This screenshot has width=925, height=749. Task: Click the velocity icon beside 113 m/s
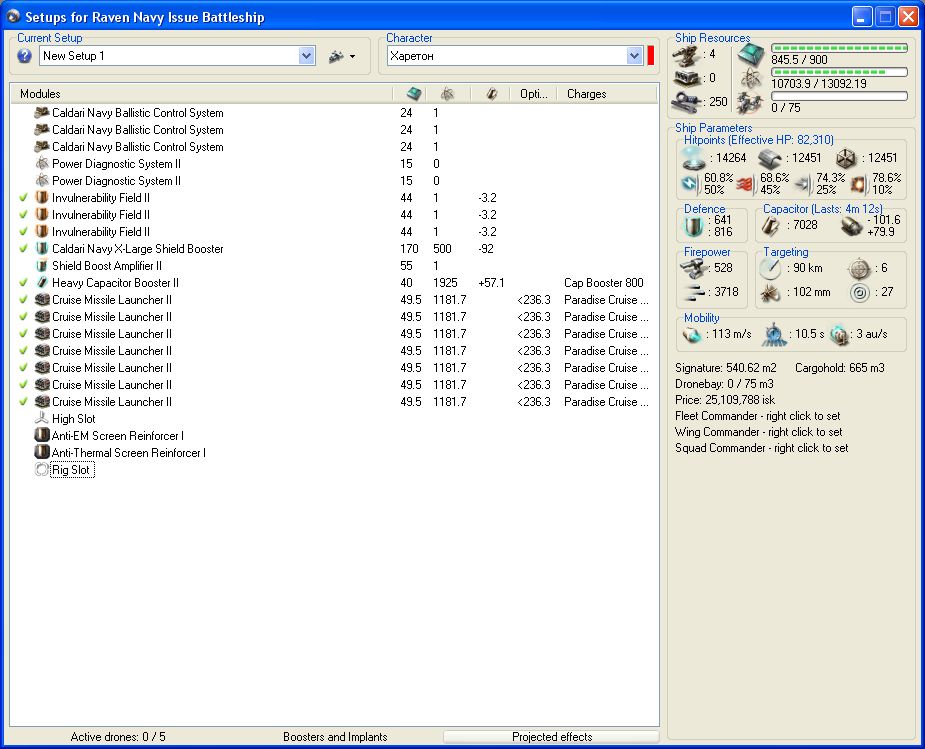(691, 334)
